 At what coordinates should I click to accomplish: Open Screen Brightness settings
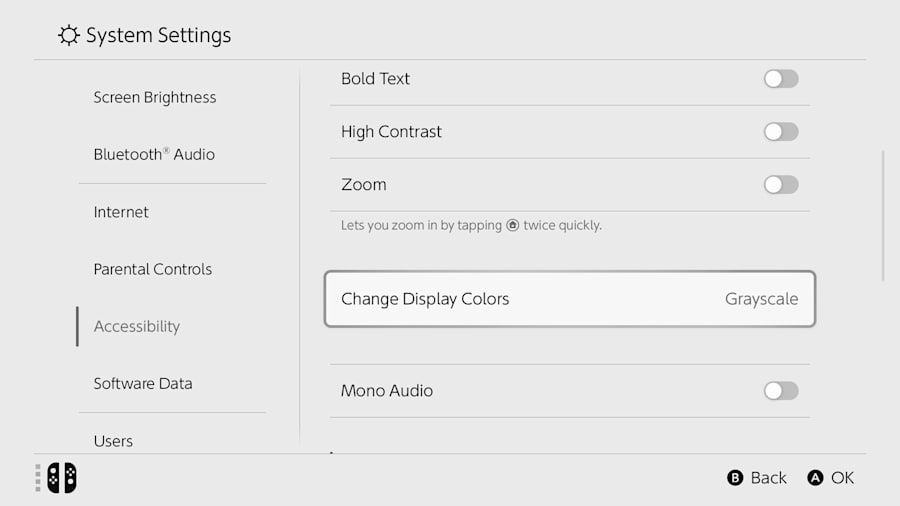point(155,98)
